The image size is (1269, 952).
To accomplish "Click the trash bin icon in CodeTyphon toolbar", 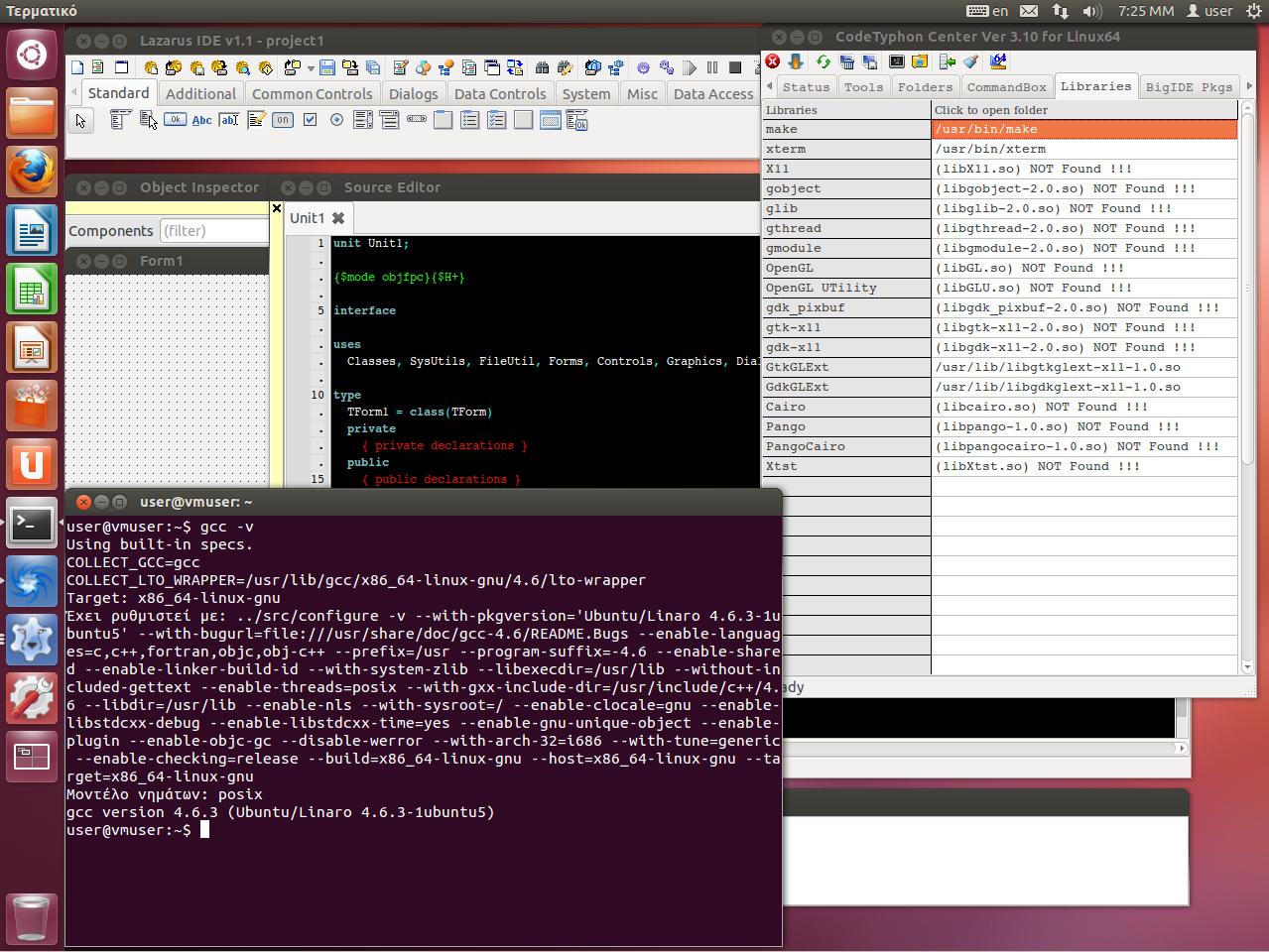I will click(x=847, y=62).
